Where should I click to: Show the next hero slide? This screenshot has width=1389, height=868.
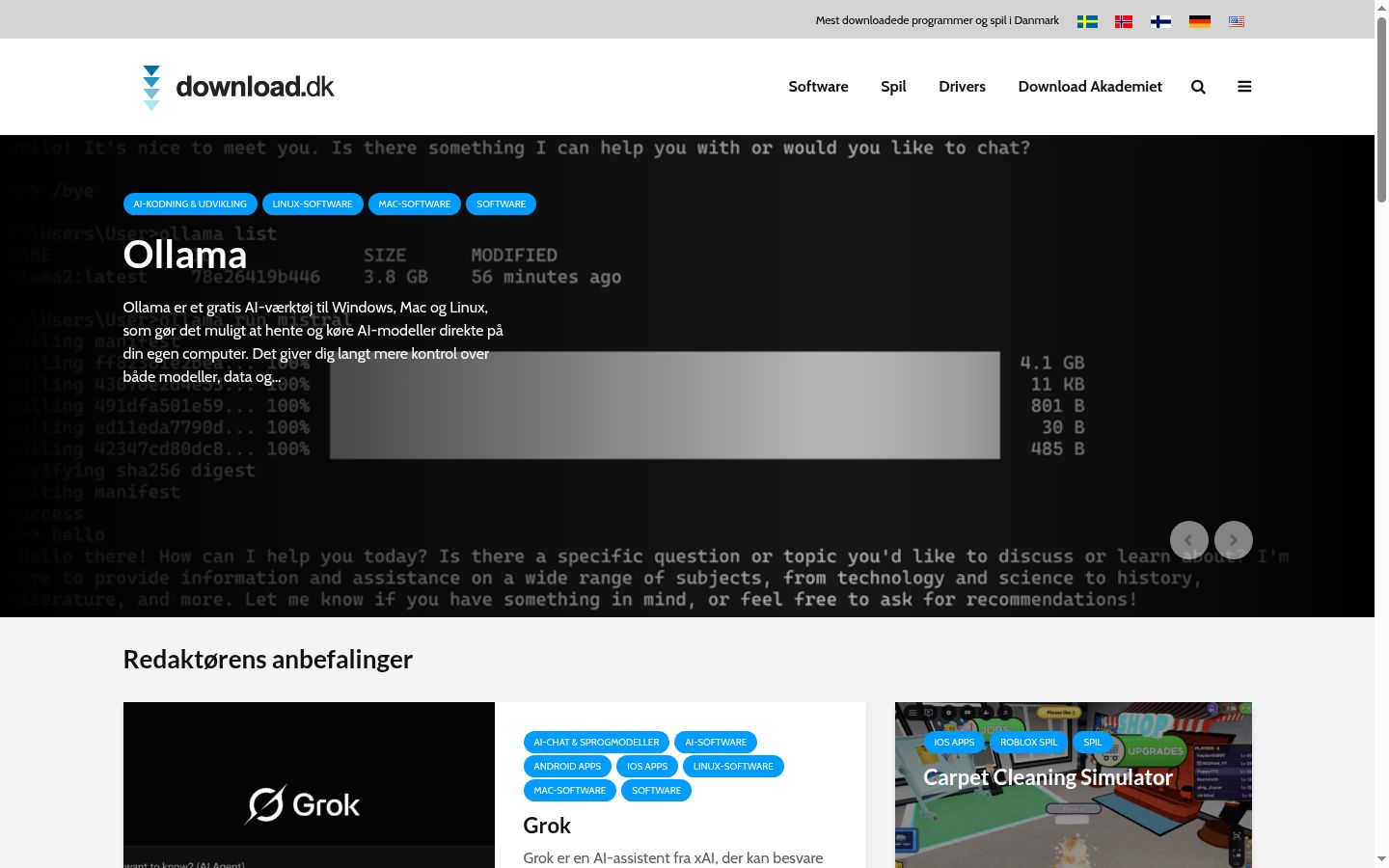click(x=1234, y=540)
